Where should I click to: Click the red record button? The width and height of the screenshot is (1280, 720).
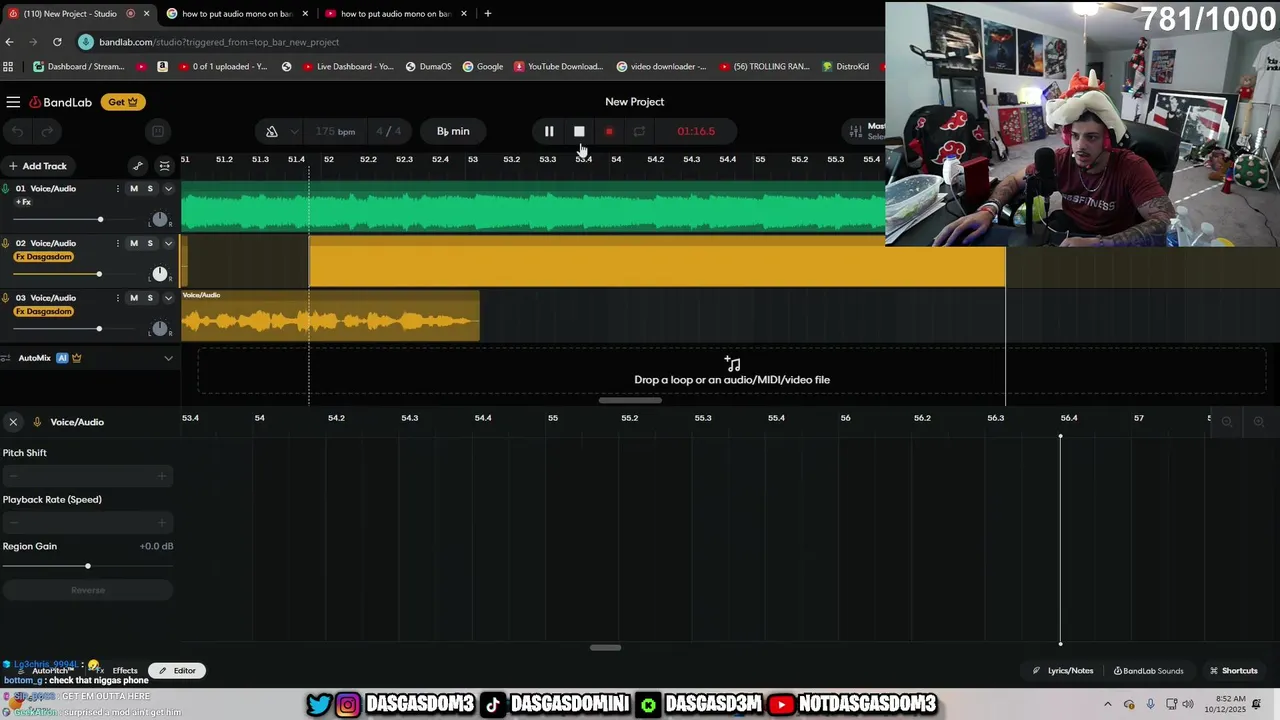(609, 131)
